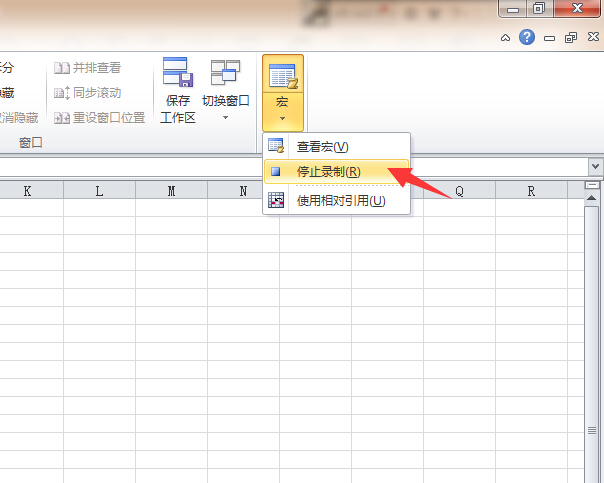Select View Macros (查看宏) menu entry
The height and width of the screenshot is (483, 604).
tap(322, 146)
